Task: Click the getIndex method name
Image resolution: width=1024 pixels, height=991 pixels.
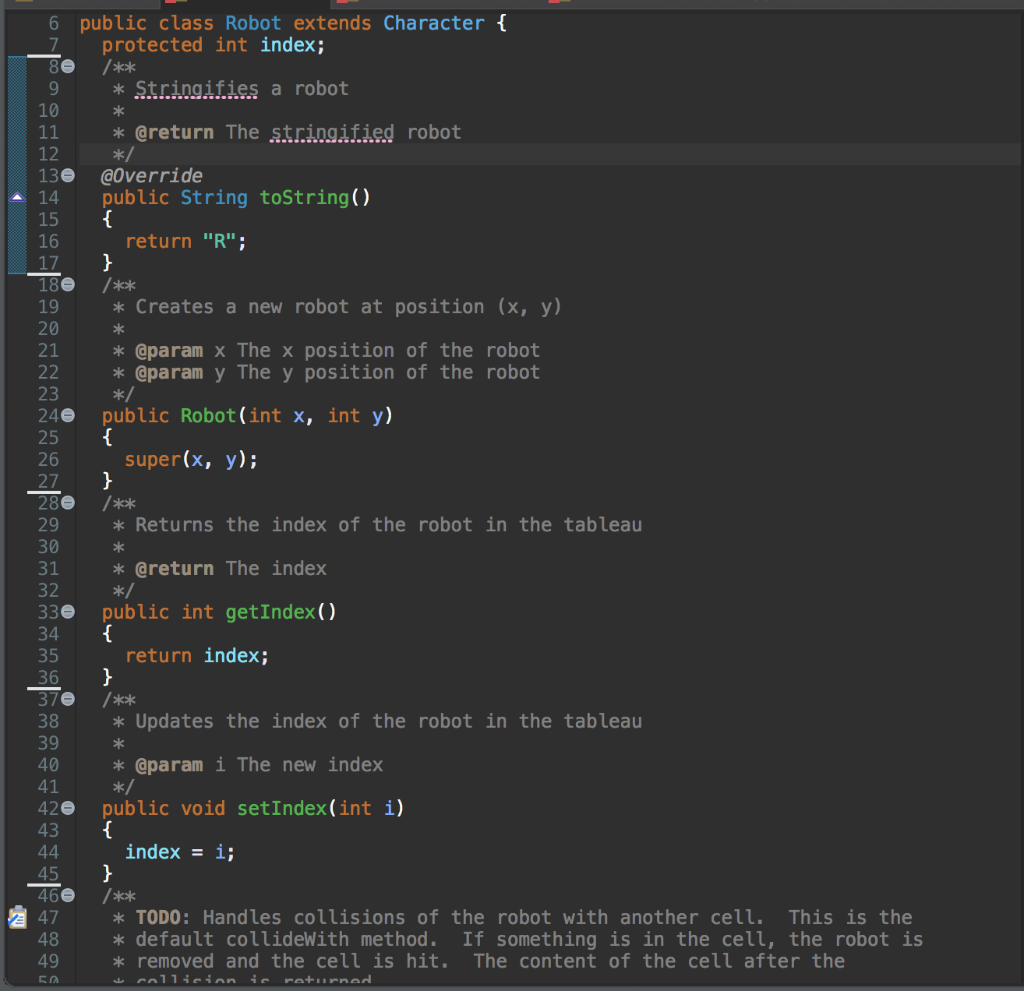Action: pyautogui.click(x=270, y=612)
